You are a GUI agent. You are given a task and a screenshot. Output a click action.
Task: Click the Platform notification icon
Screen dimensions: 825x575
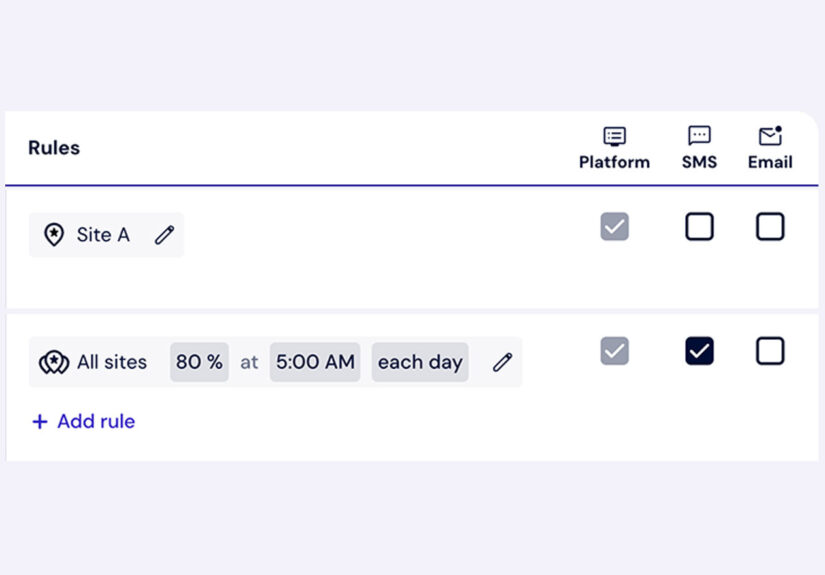[614, 136]
